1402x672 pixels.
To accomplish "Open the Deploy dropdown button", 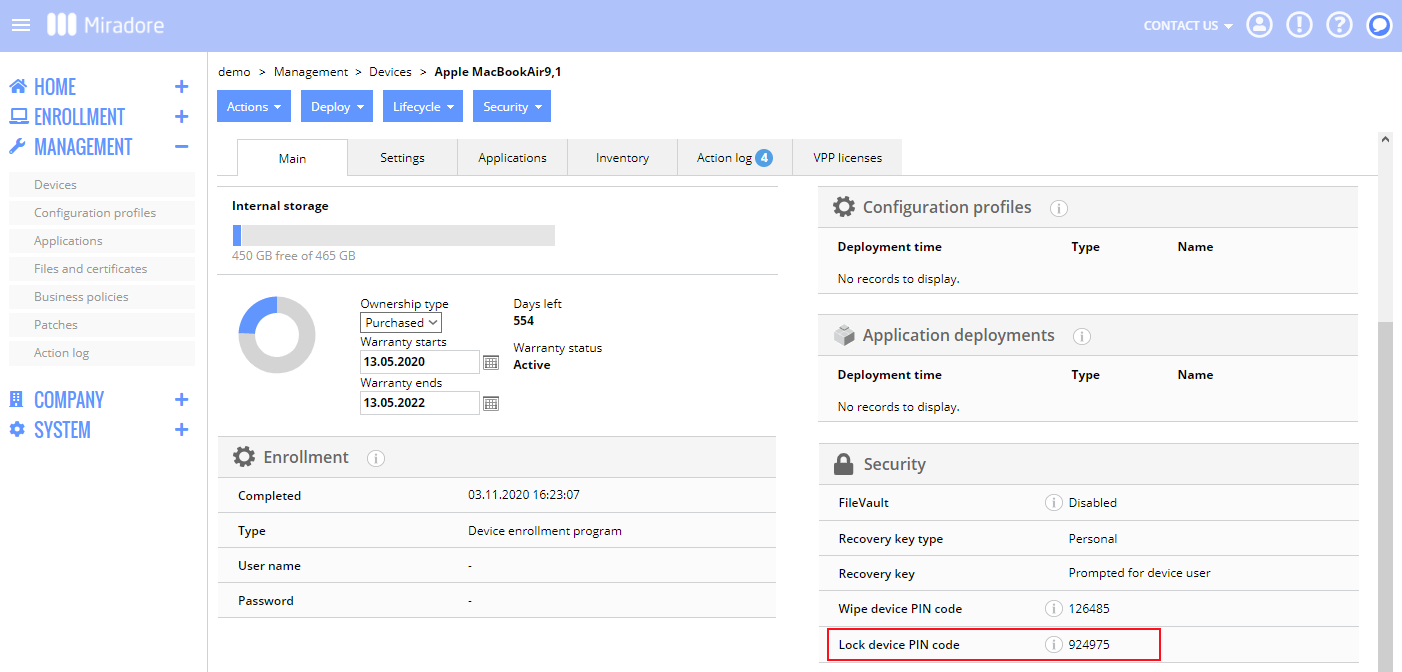I will [x=337, y=107].
